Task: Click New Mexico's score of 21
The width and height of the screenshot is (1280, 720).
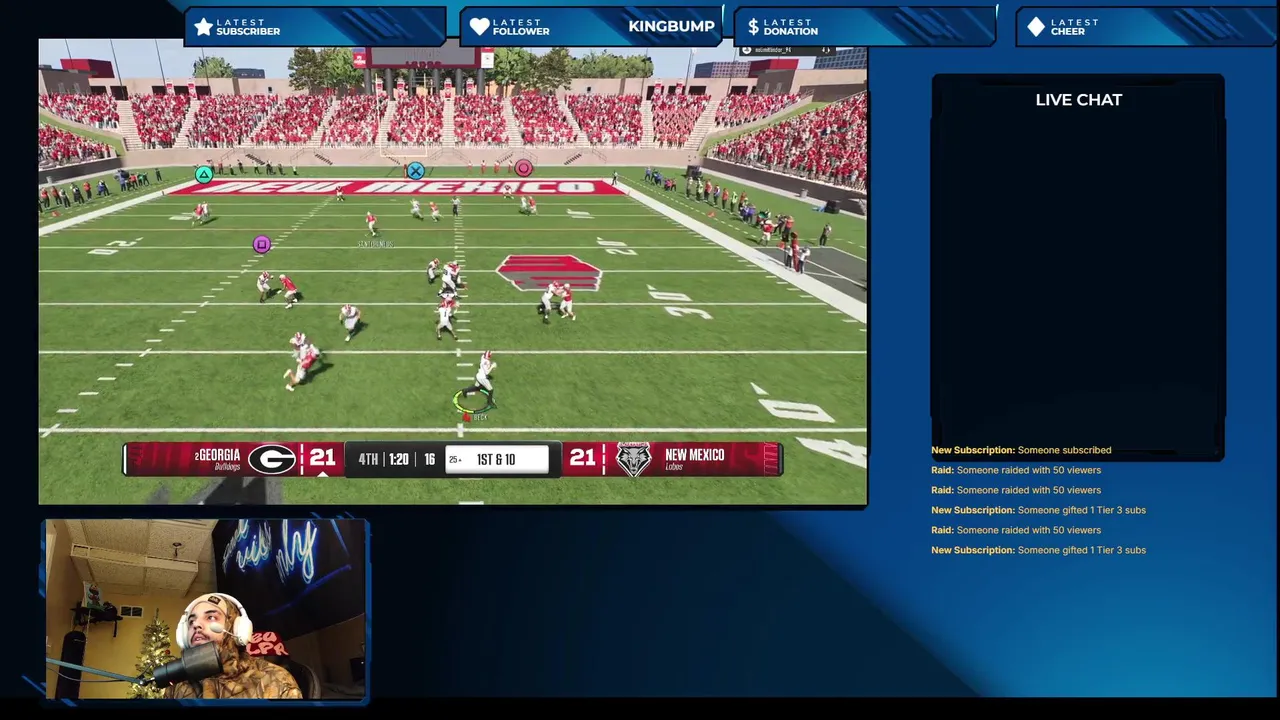Action: [x=582, y=457]
